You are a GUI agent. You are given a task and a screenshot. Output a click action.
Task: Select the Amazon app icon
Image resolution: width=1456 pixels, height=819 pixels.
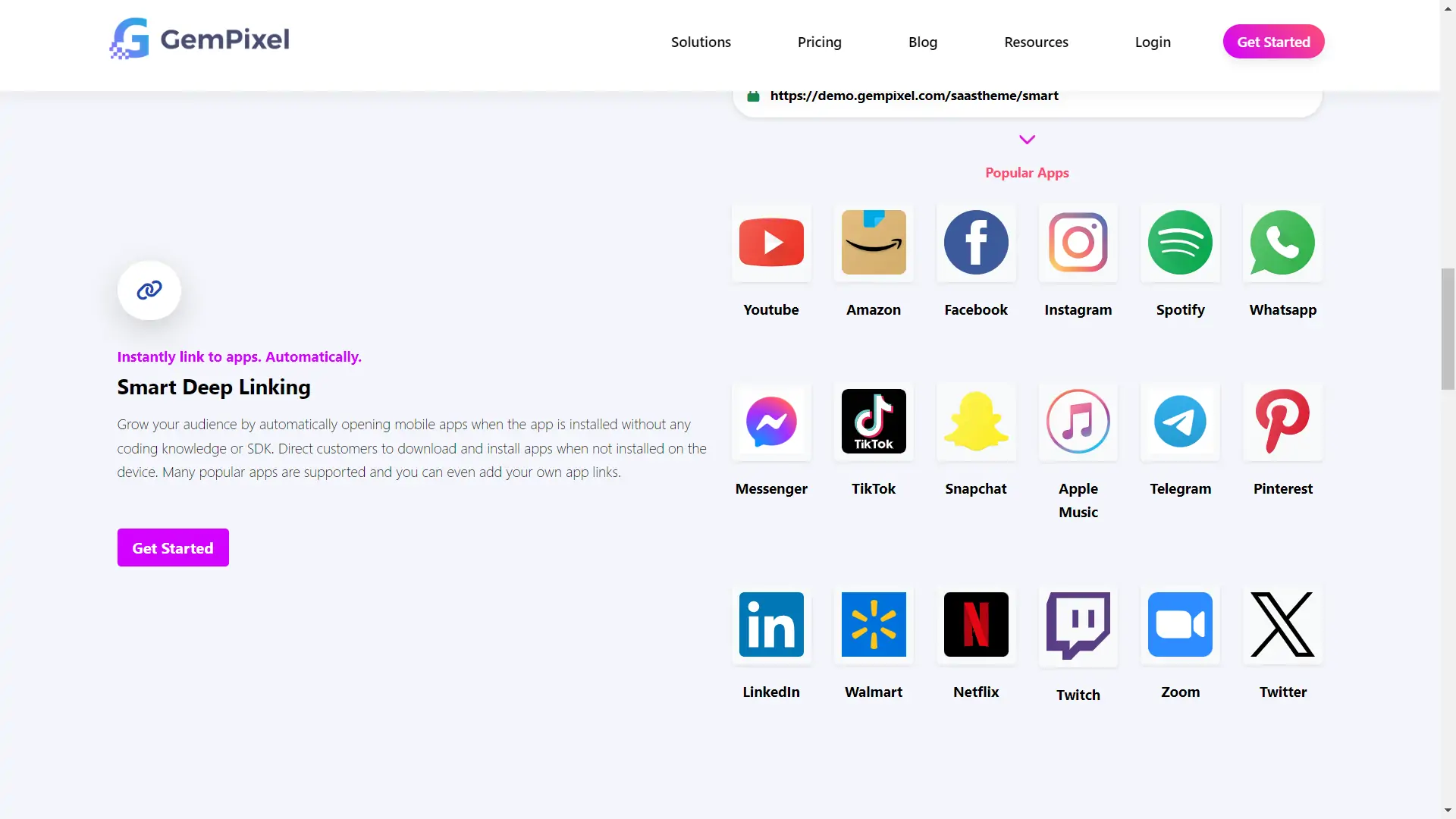(874, 243)
